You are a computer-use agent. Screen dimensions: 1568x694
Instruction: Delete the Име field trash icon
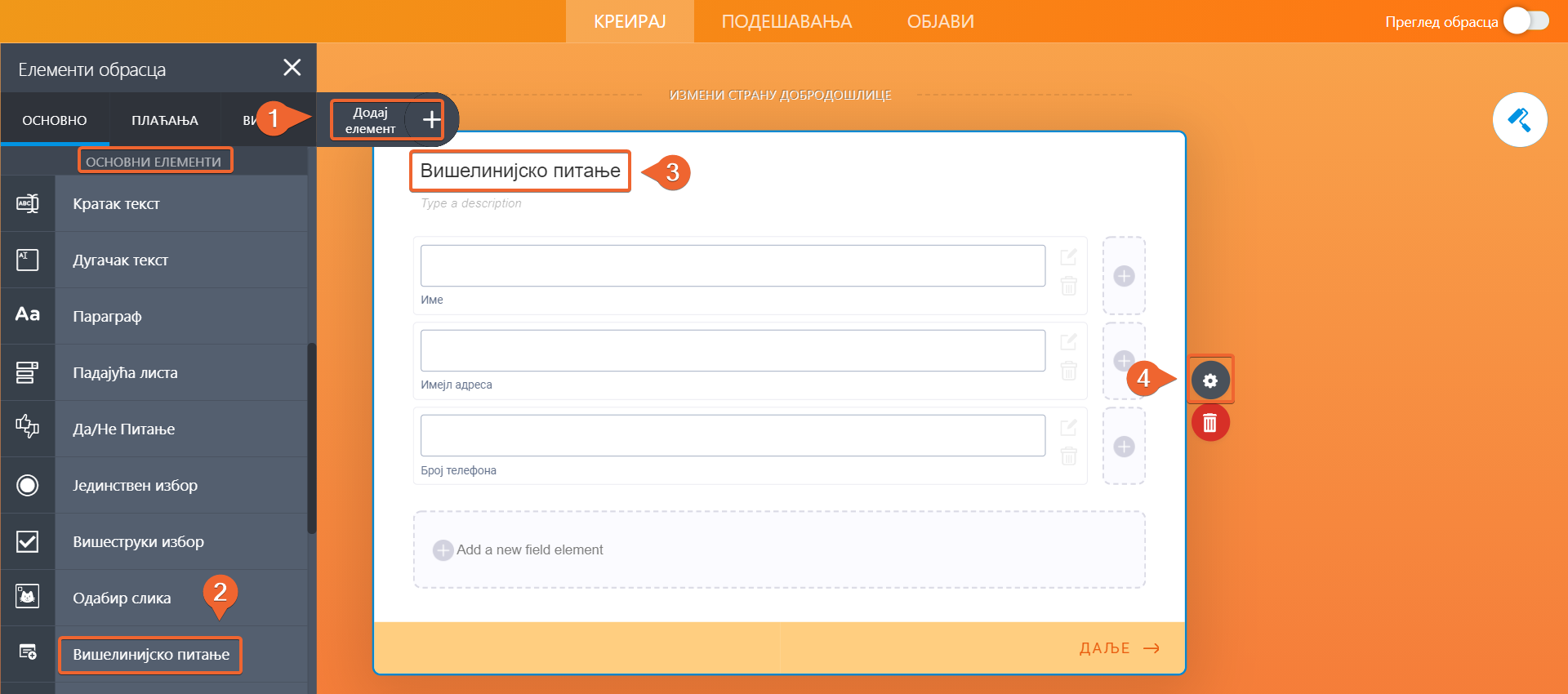1068,286
